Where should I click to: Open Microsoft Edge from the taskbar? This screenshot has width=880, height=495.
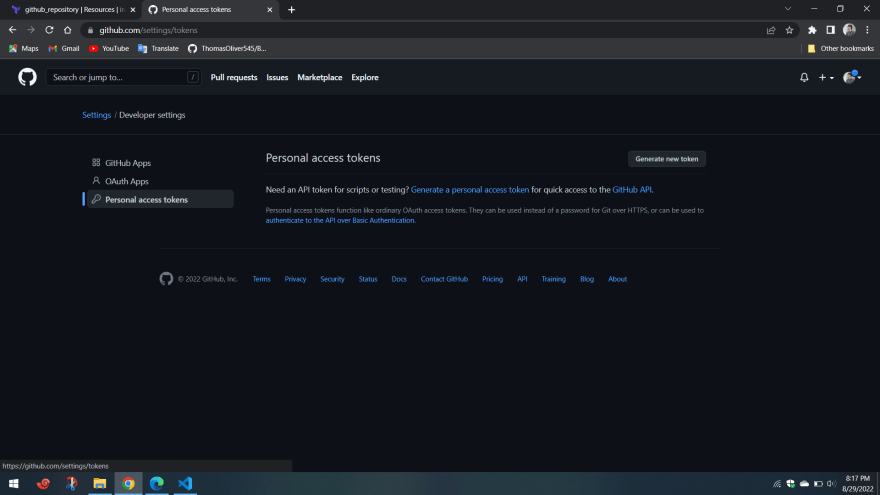pyautogui.click(x=157, y=483)
